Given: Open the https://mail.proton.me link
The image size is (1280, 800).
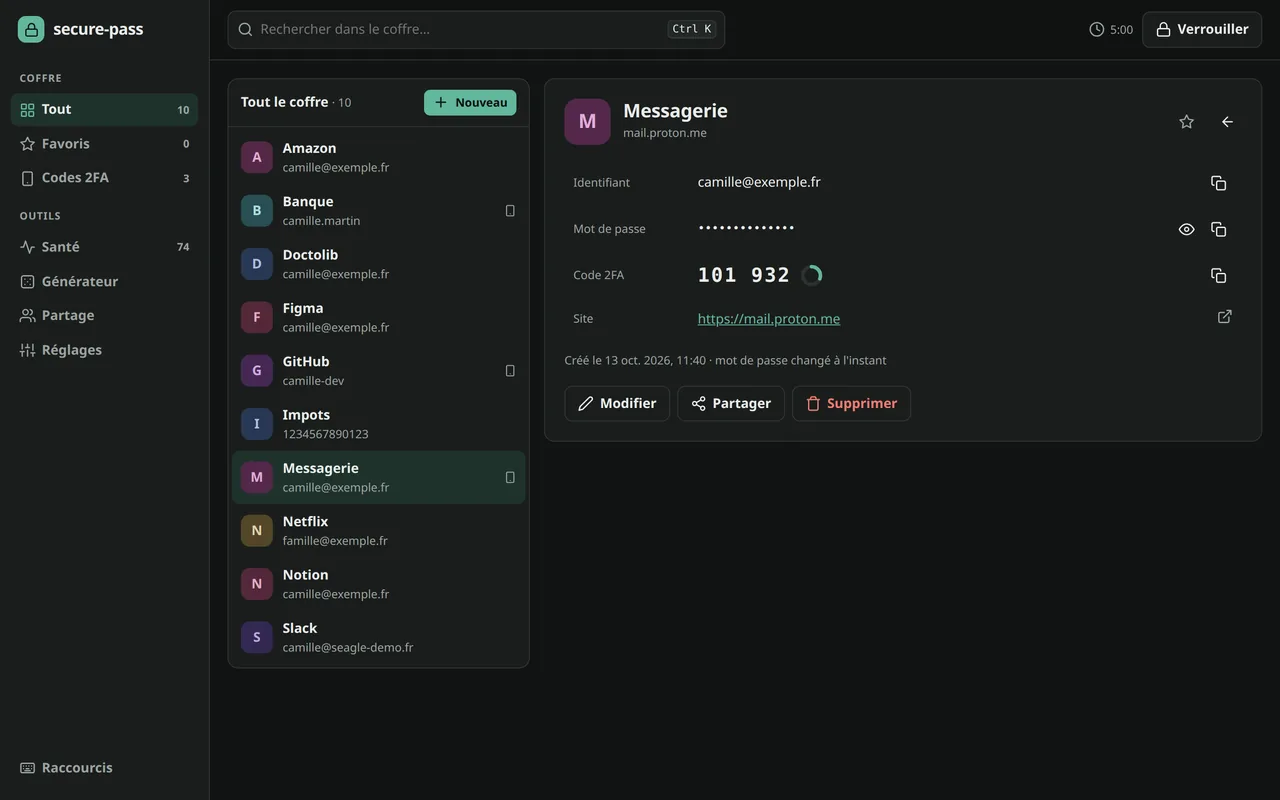Looking at the screenshot, I should pyautogui.click(x=769, y=319).
